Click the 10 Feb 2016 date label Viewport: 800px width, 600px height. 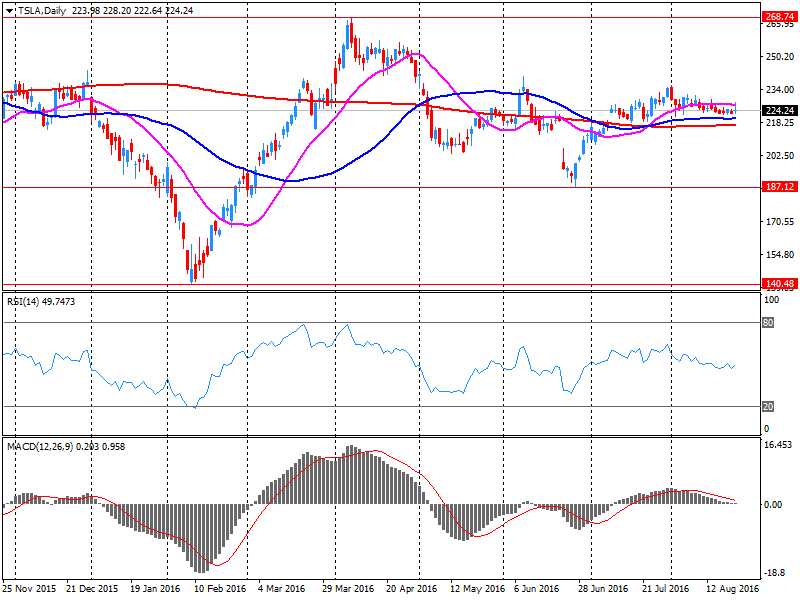(x=220, y=588)
